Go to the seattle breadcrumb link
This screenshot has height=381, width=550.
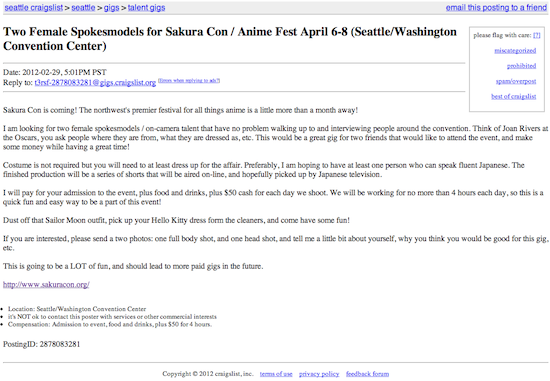coord(83,8)
